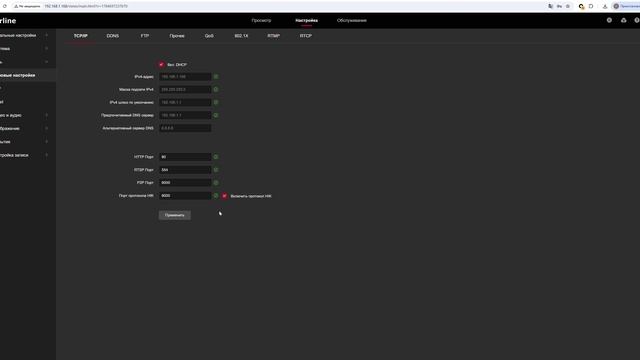
Task: Click the Применить button
Action: [175, 215]
